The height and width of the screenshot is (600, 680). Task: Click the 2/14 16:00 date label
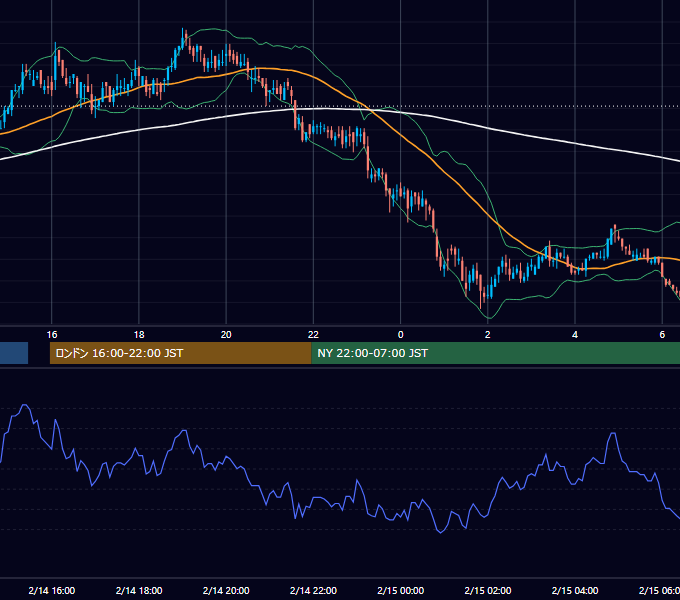click(x=52, y=590)
